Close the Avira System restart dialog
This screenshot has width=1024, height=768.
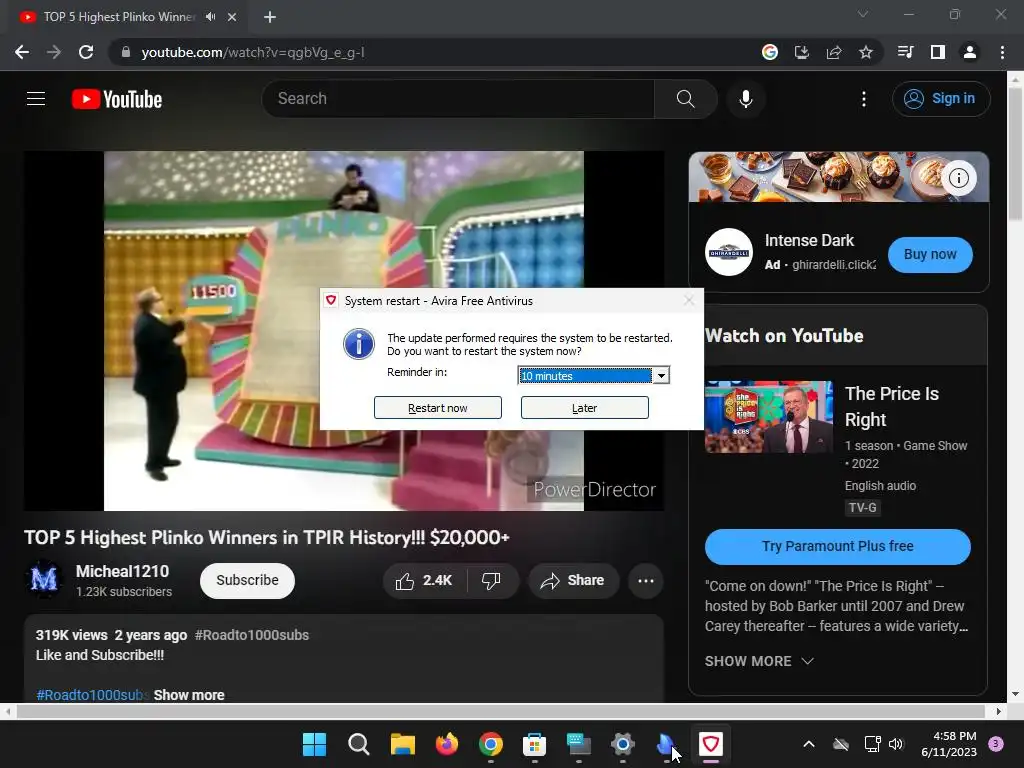[688, 300]
